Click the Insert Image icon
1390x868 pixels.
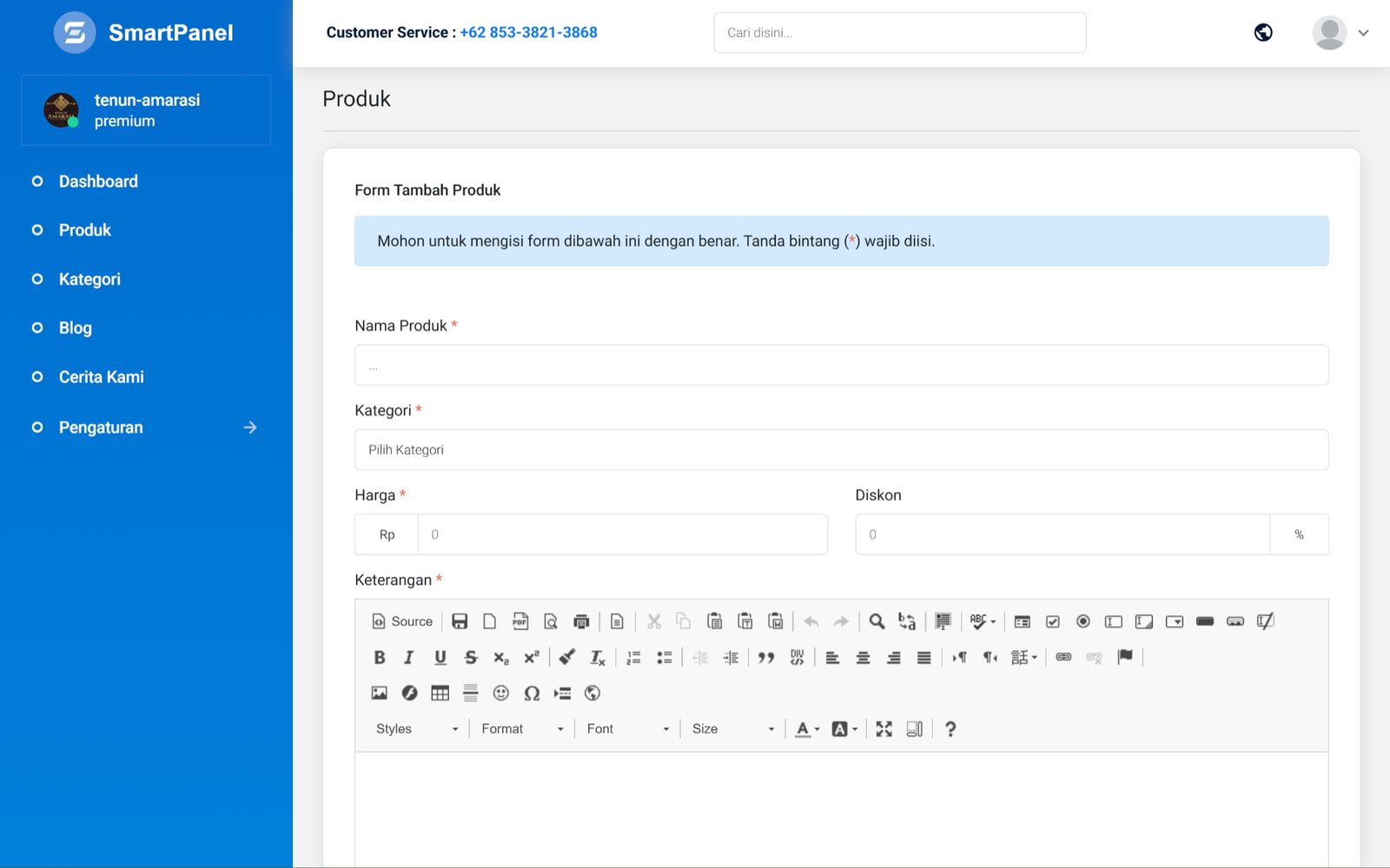tap(380, 693)
